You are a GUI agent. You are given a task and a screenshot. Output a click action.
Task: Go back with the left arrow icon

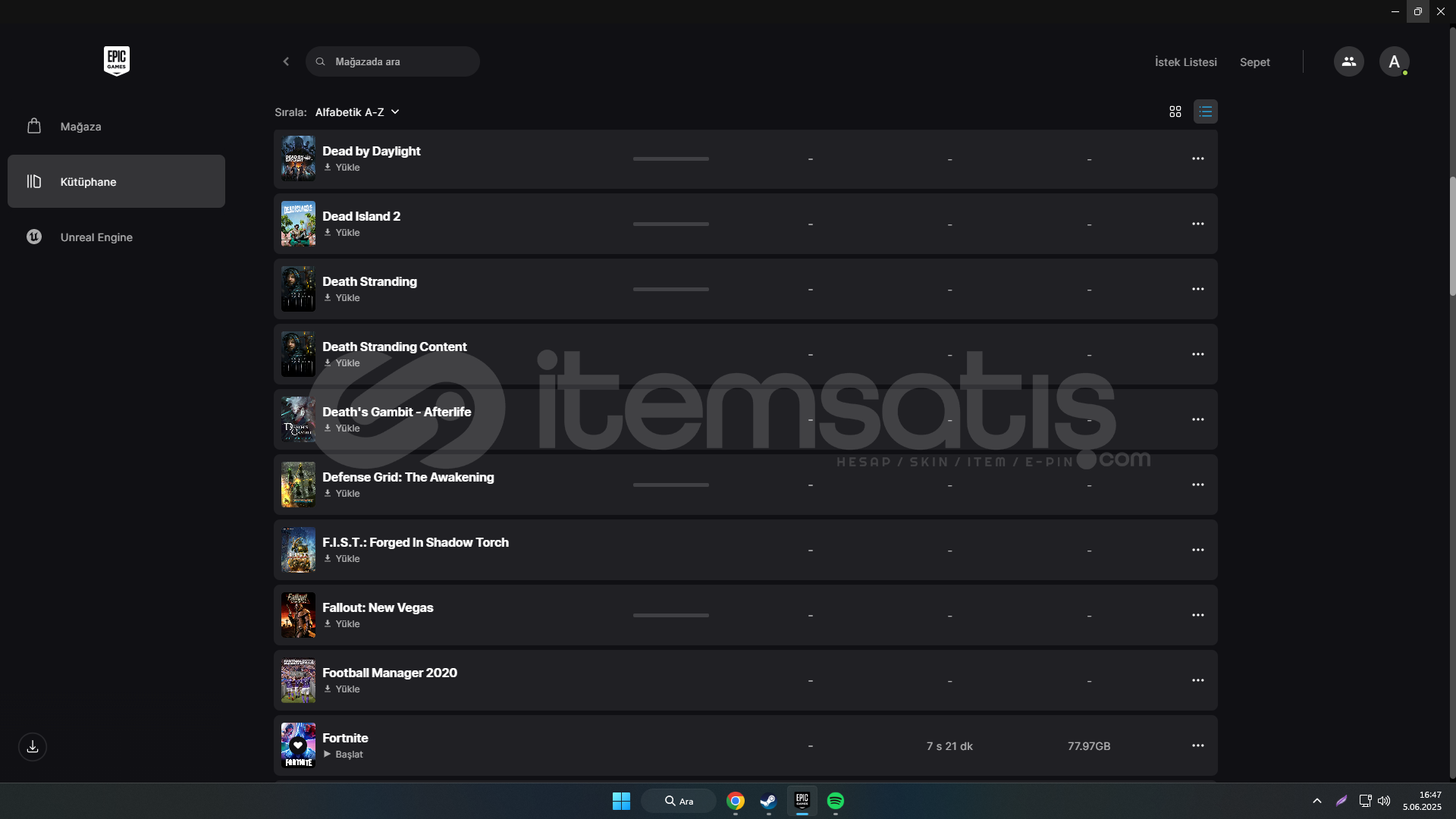pos(286,61)
